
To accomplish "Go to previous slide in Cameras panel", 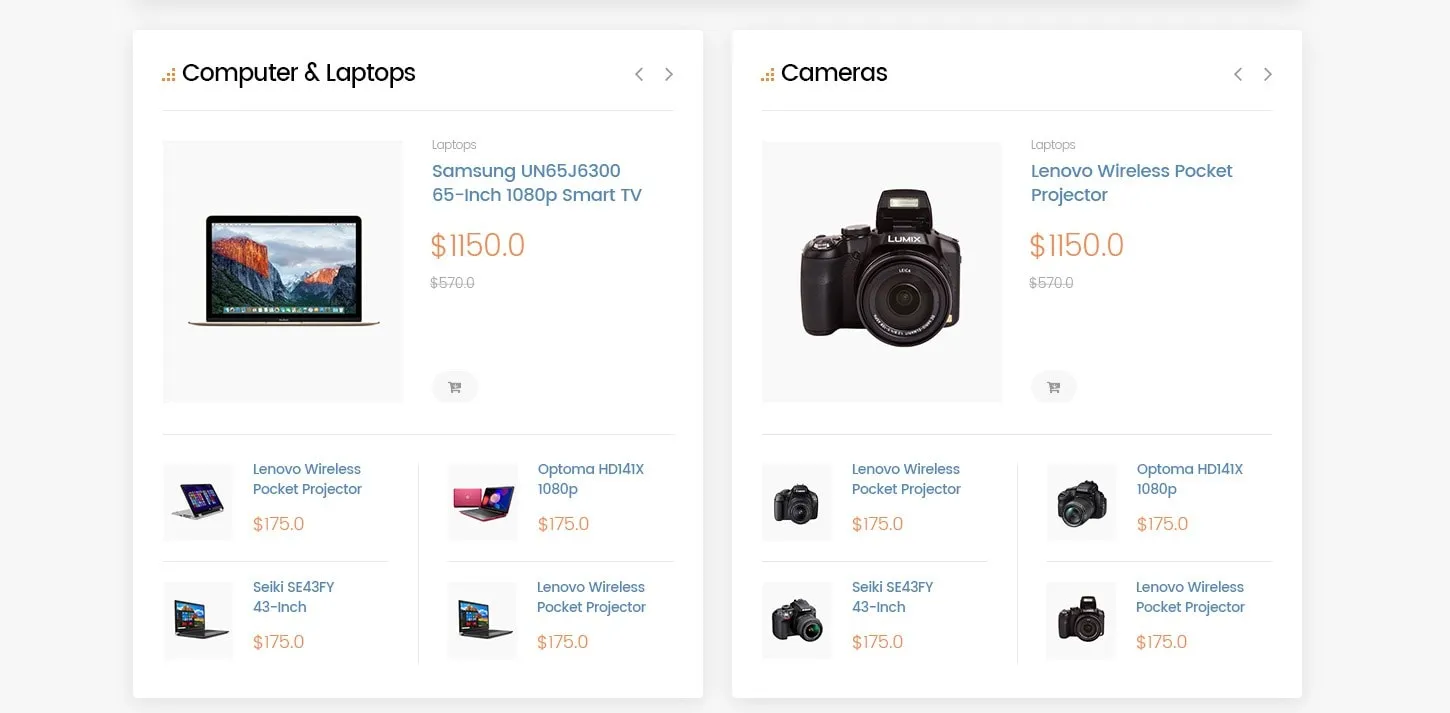I will tap(1238, 74).
